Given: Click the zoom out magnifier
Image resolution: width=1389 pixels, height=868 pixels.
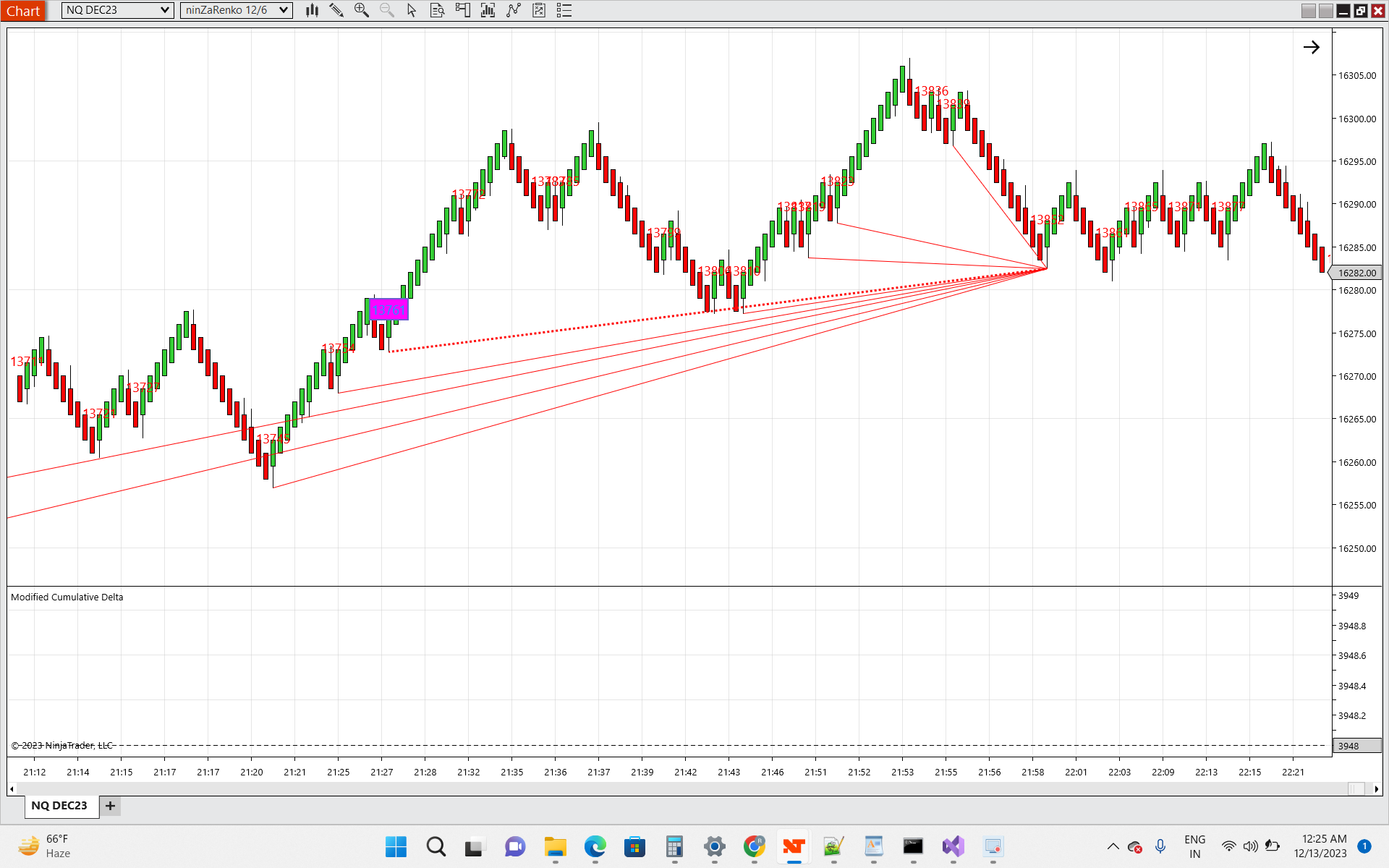Looking at the screenshot, I should coord(387,10).
